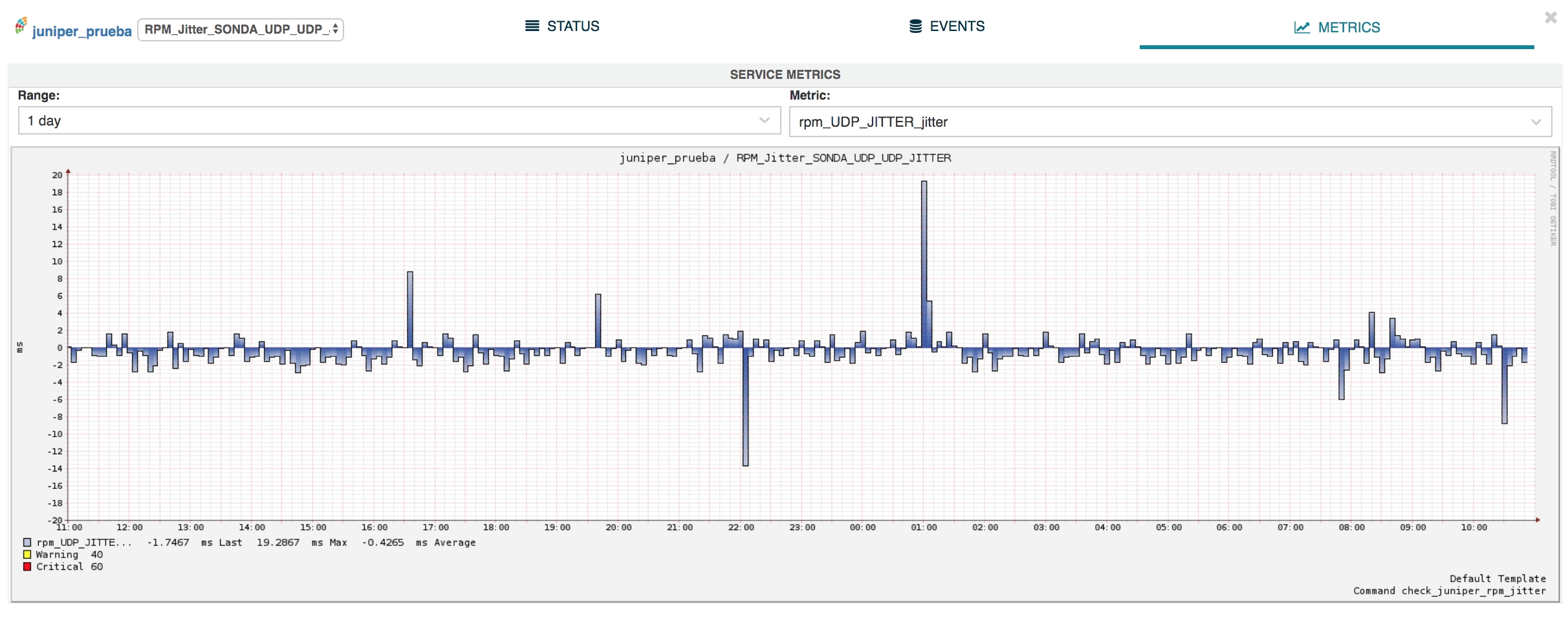Click the juniper_prueba host logo icon
Screen dimensions: 1568x617
21,26
